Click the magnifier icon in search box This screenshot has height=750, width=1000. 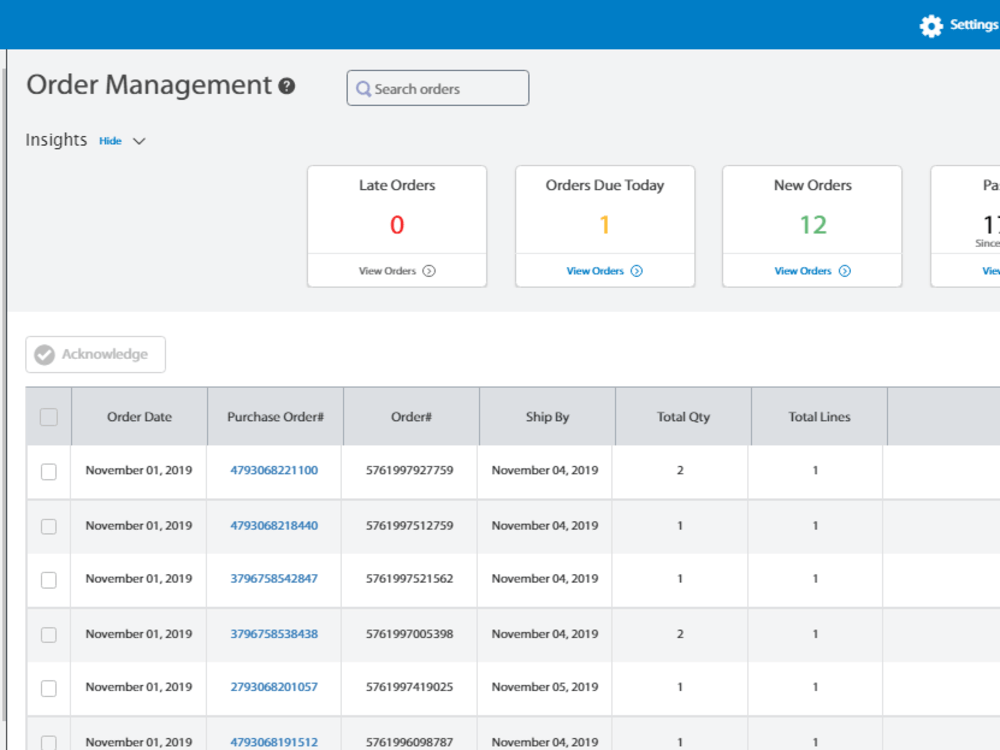[x=363, y=89]
